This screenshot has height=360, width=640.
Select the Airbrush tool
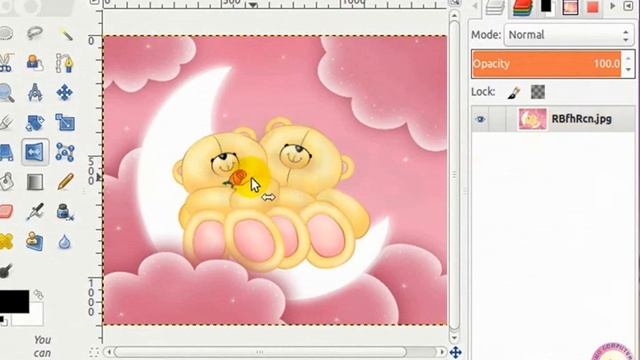click(x=35, y=212)
